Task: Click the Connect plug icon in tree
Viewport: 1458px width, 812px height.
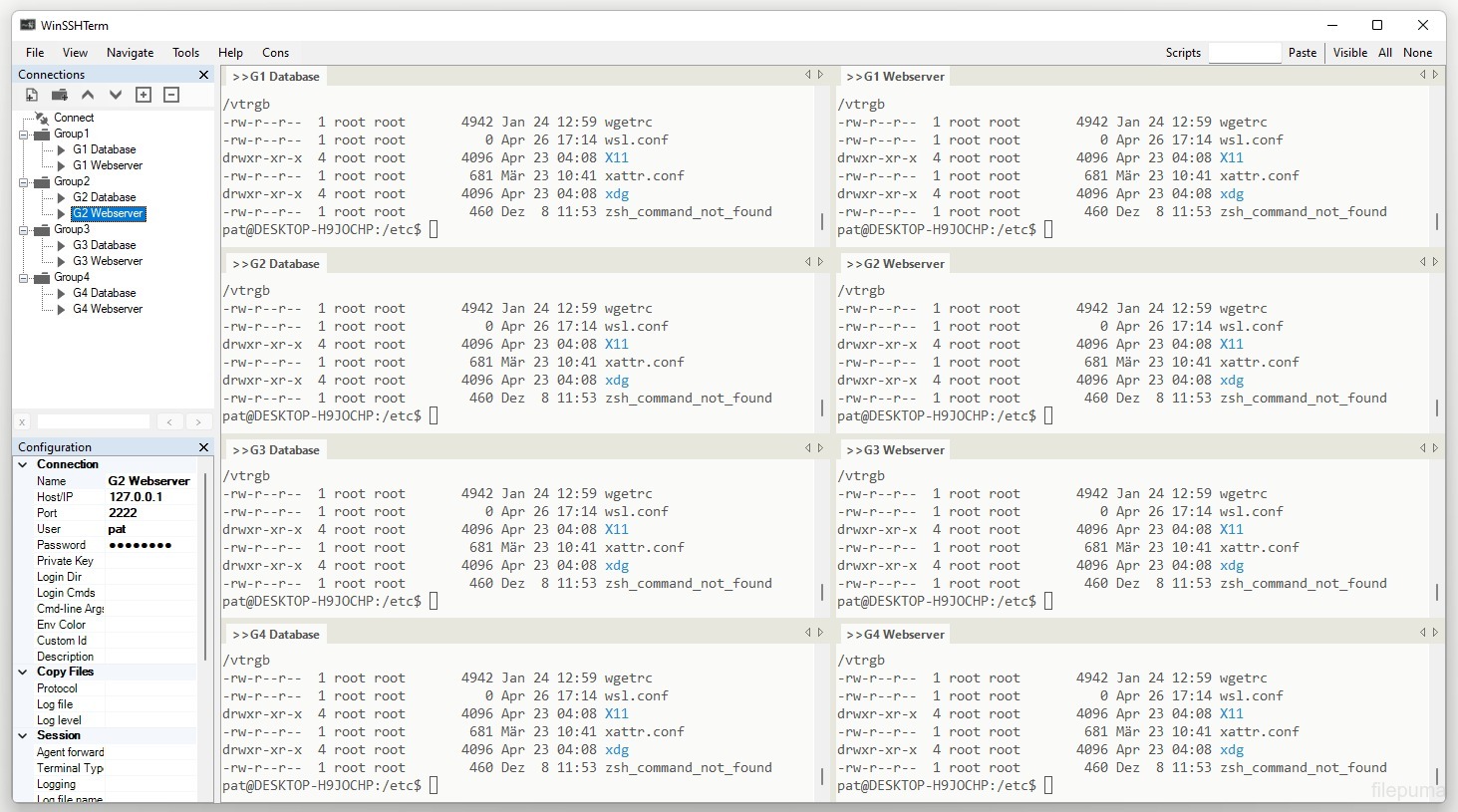Action: pos(42,118)
